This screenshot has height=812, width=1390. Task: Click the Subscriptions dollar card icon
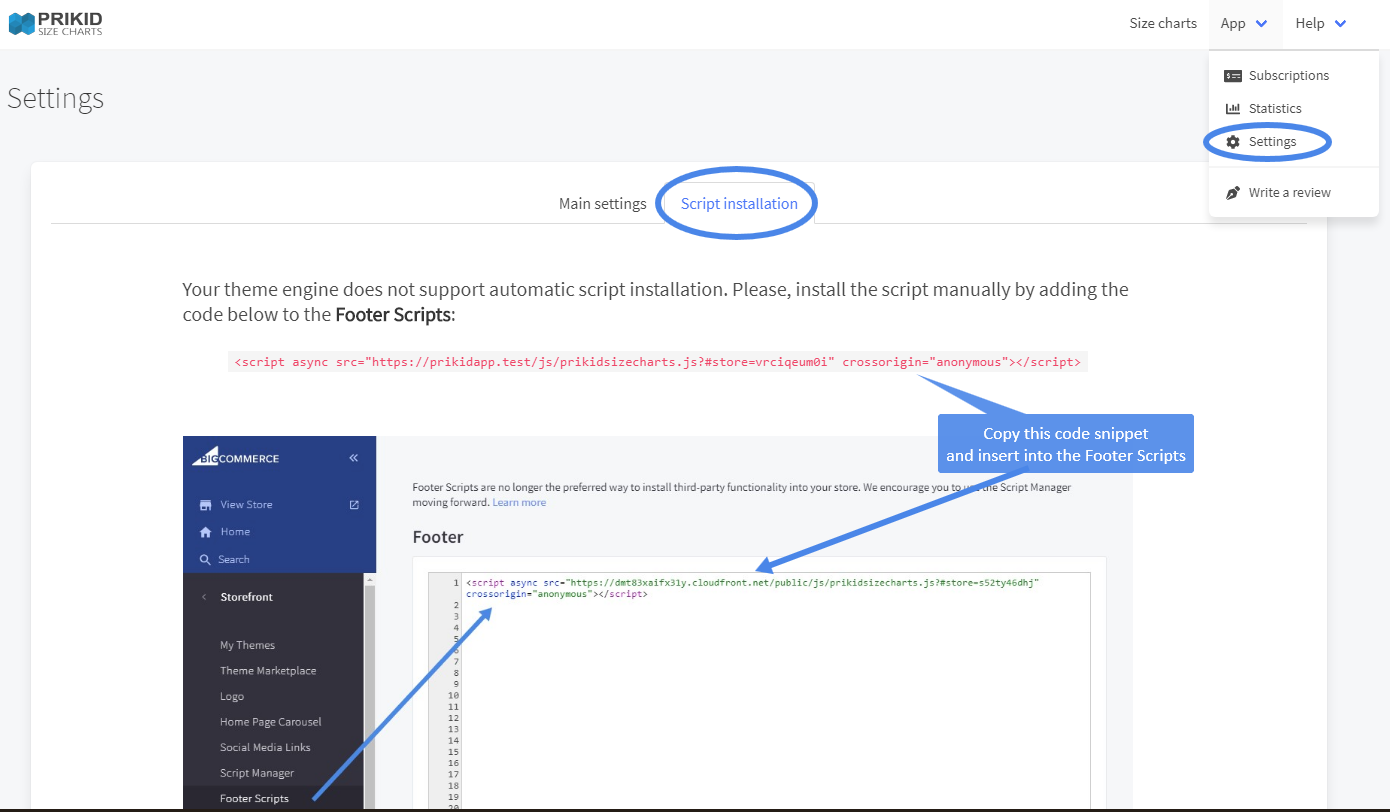(x=1233, y=75)
